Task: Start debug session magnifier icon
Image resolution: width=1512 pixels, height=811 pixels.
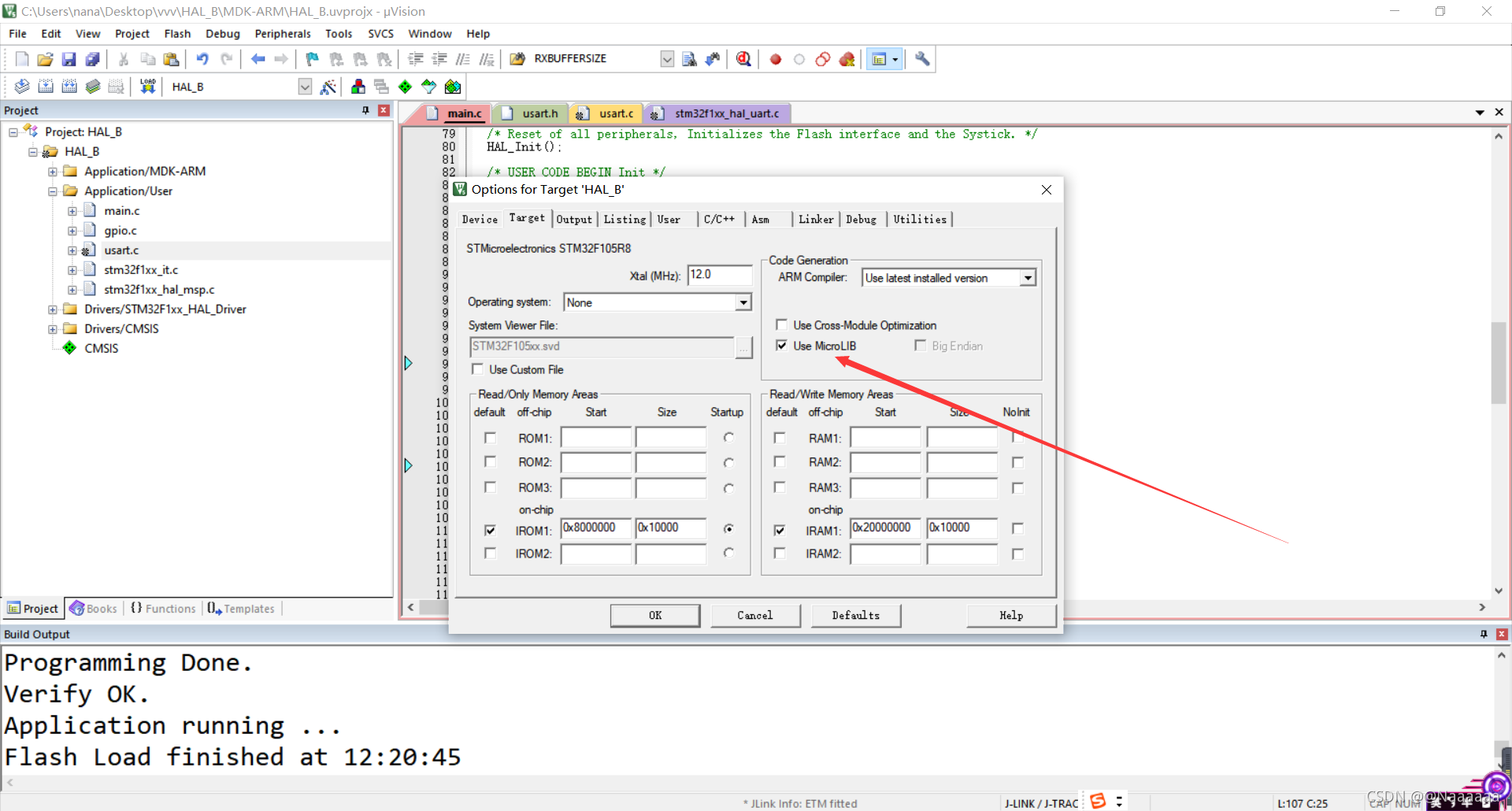Action: click(x=743, y=59)
